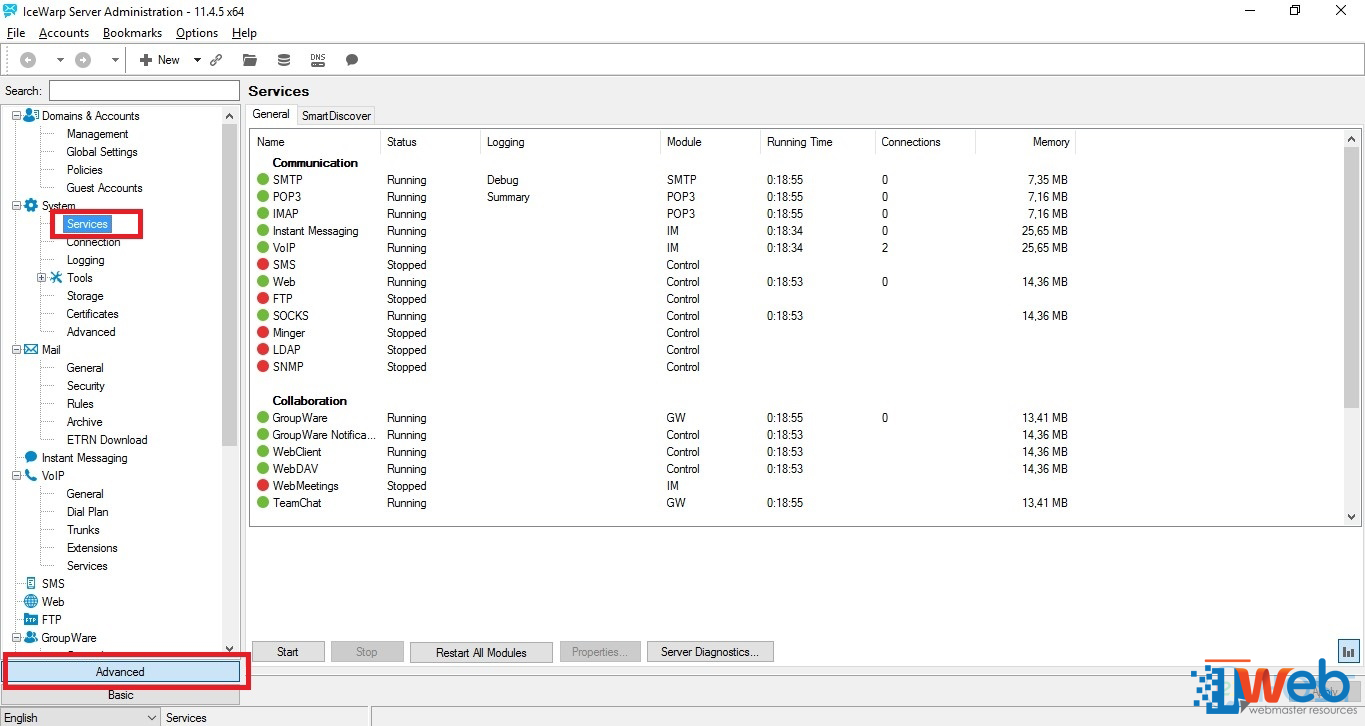Open Server Diagnostics
Screen dimensions: 1365x726
pyautogui.click(x=710, y=652)
